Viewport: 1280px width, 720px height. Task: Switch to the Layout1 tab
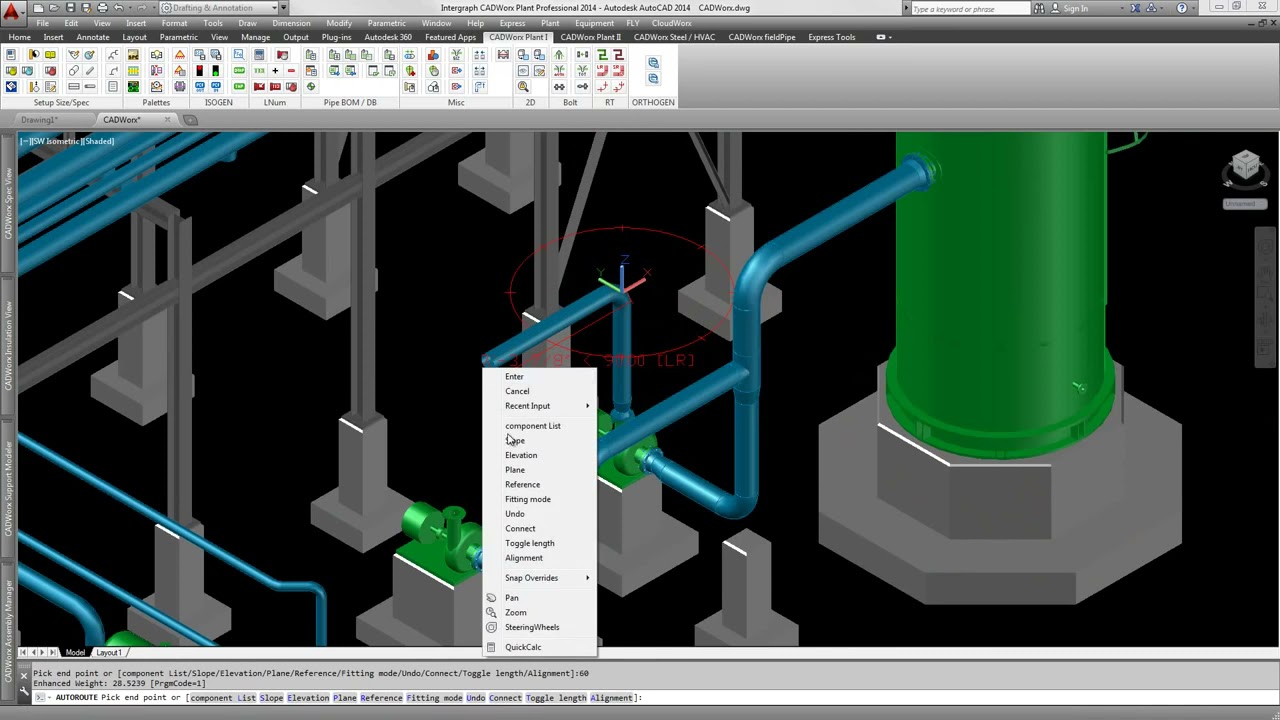pyautogui.click(x=108, y=652)
